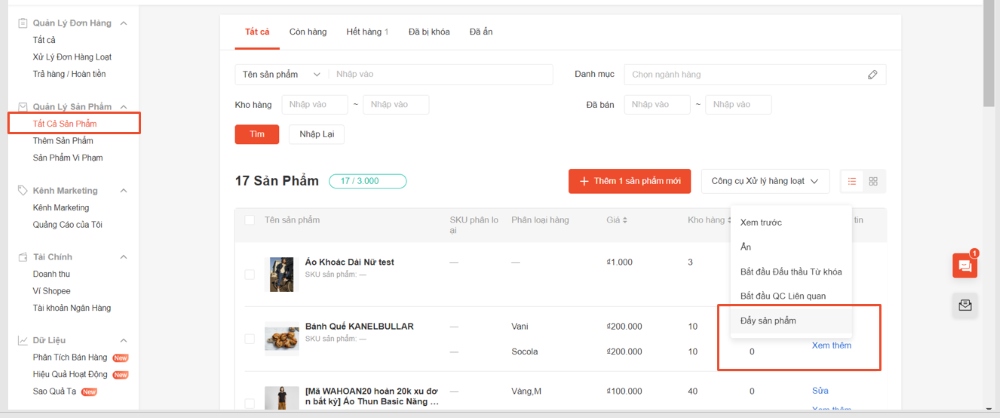Open Xử Lý Đơn Hàng Loạt in sidebar
This screenshot has width=1000, height=418.
pos(72,57)
